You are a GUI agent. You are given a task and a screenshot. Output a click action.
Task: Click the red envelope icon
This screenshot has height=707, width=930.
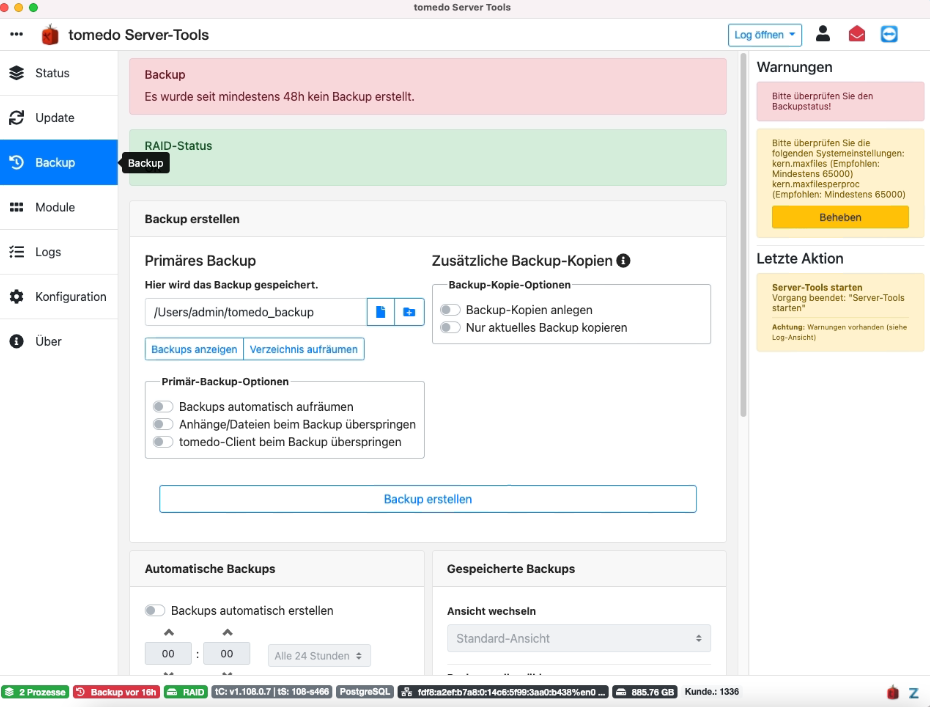pyautogui.click(x=856, y=34)
